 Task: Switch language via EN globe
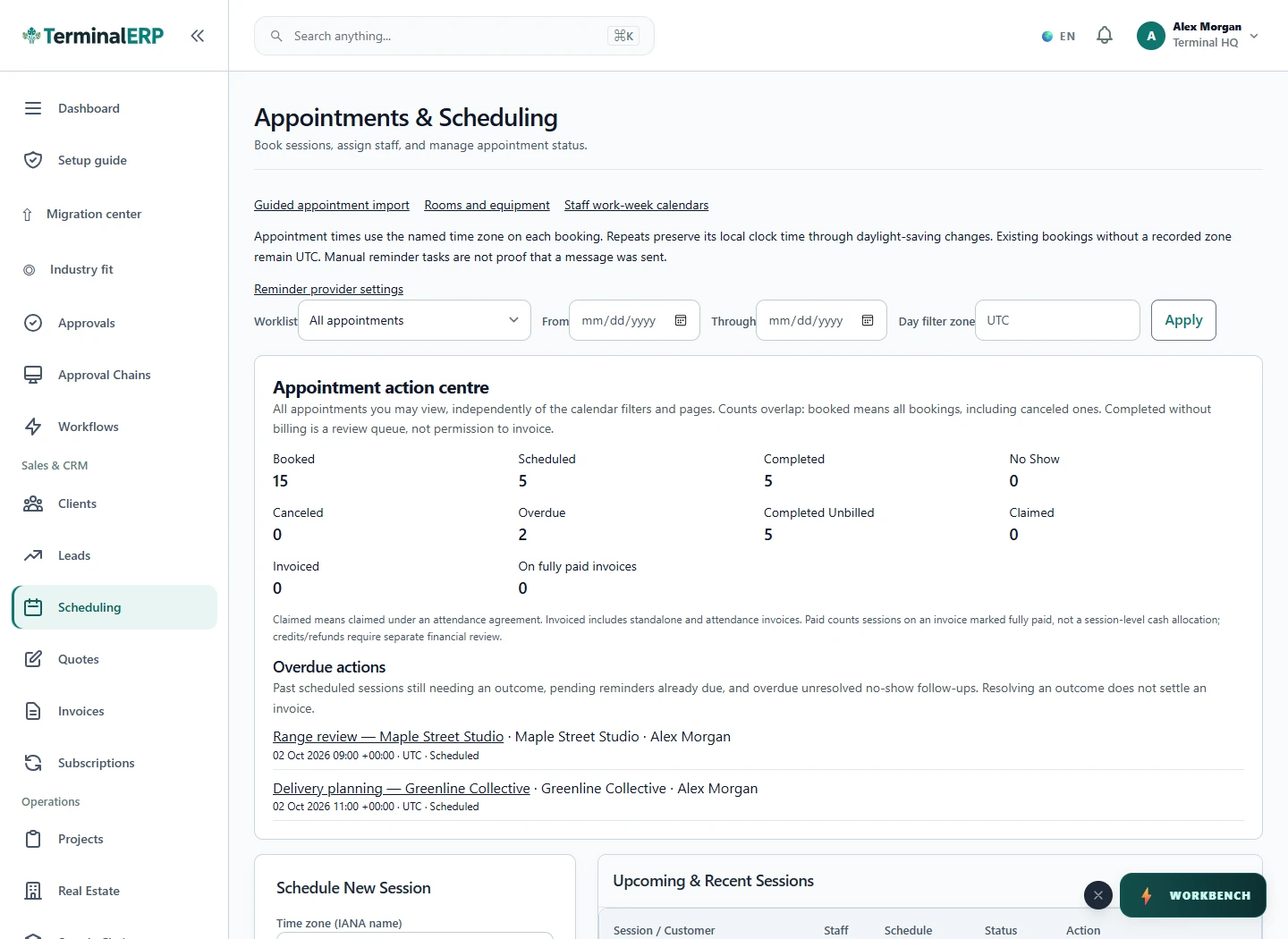coord(1058,37)
